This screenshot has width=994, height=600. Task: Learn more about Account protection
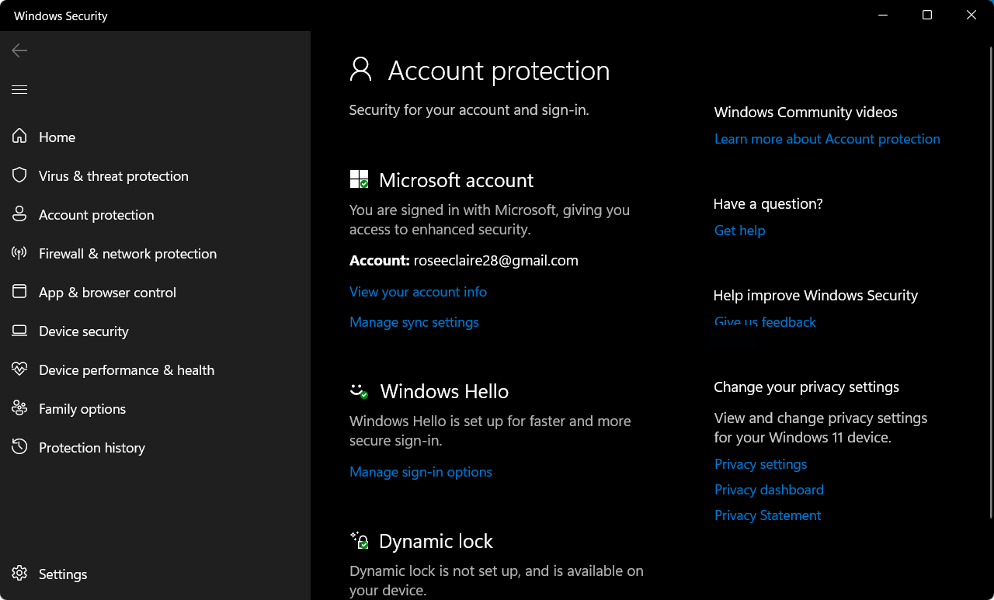click(x=827, y=139)
